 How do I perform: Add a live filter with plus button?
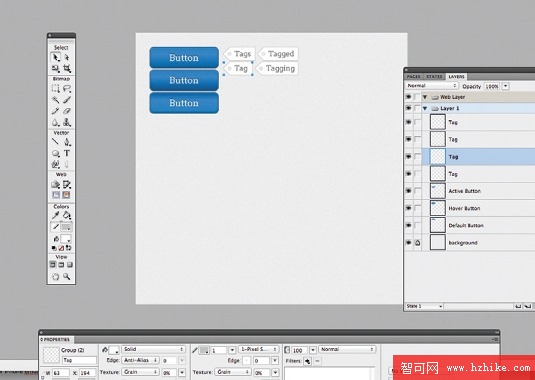307,361
